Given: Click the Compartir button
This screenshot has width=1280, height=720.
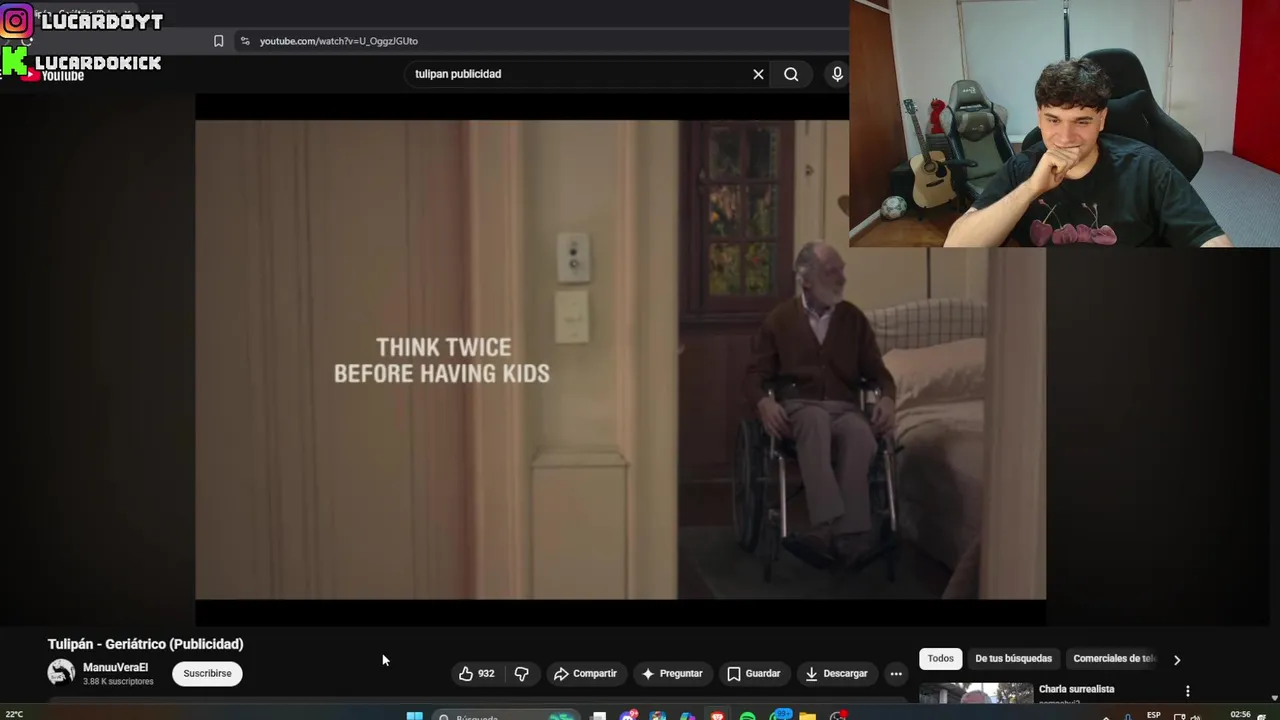Looking at the screenshot, I should point(585,674).
